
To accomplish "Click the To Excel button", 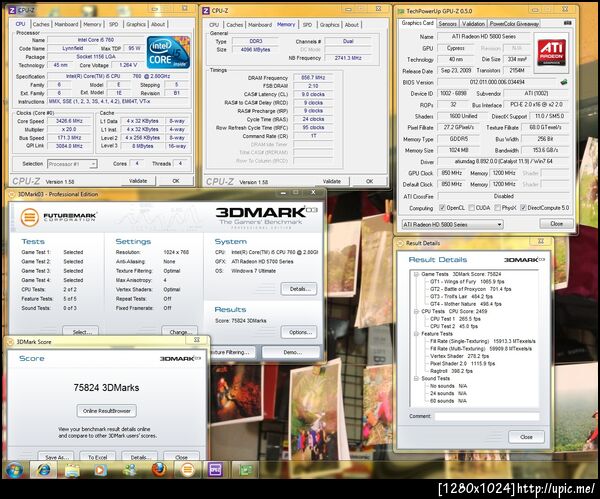I will [x=97, y=457].
